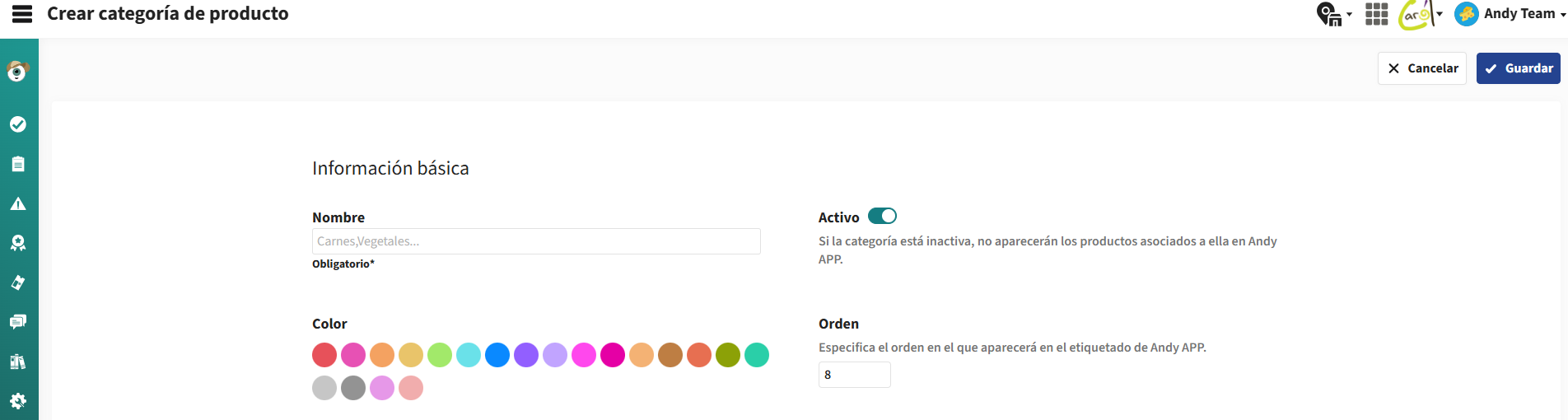1568x420 pixels.
Task: Open the warning triangle sidebar icon
Action: point(18,203)
